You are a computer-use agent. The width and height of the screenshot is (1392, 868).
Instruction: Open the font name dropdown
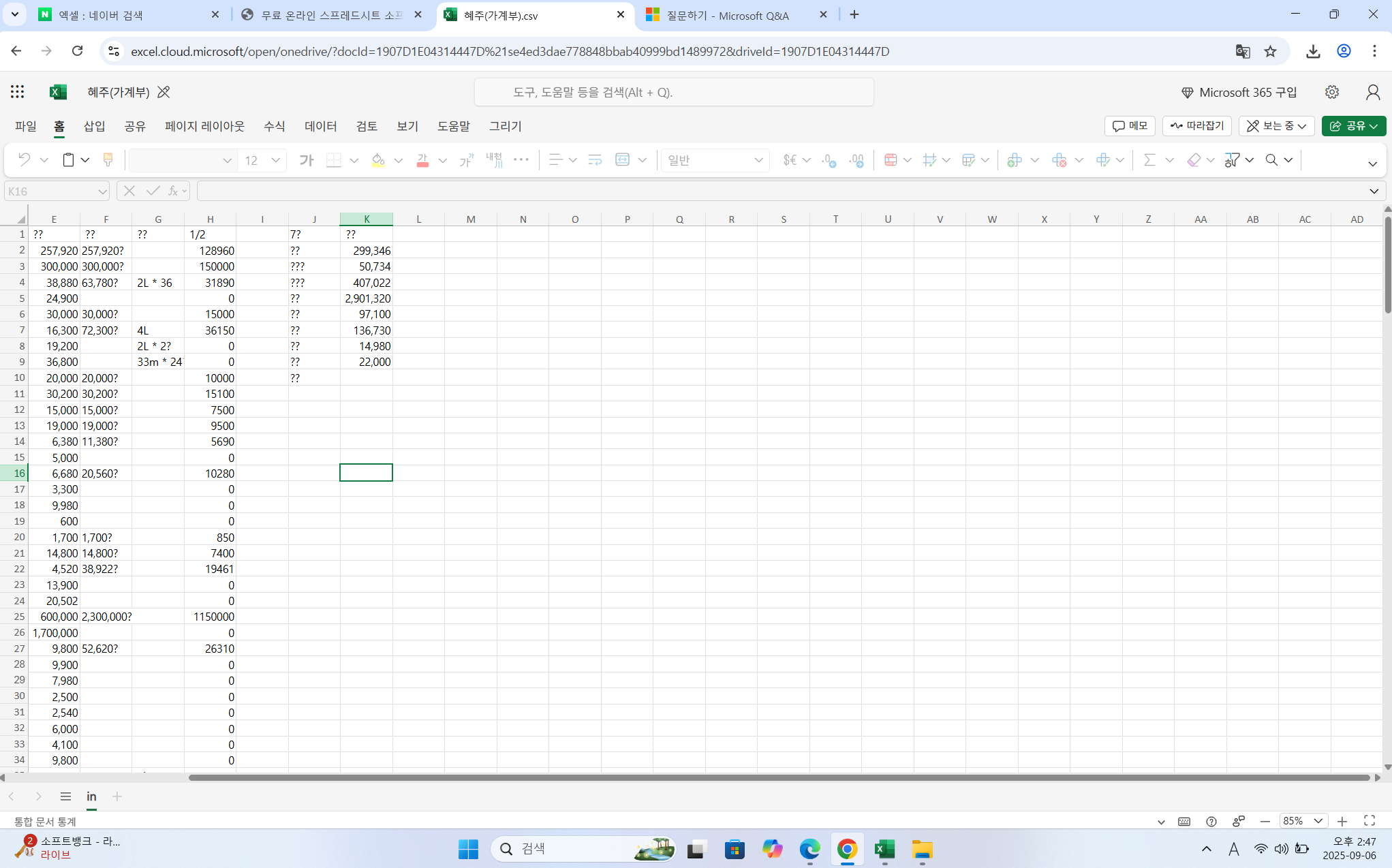(227, 160)
